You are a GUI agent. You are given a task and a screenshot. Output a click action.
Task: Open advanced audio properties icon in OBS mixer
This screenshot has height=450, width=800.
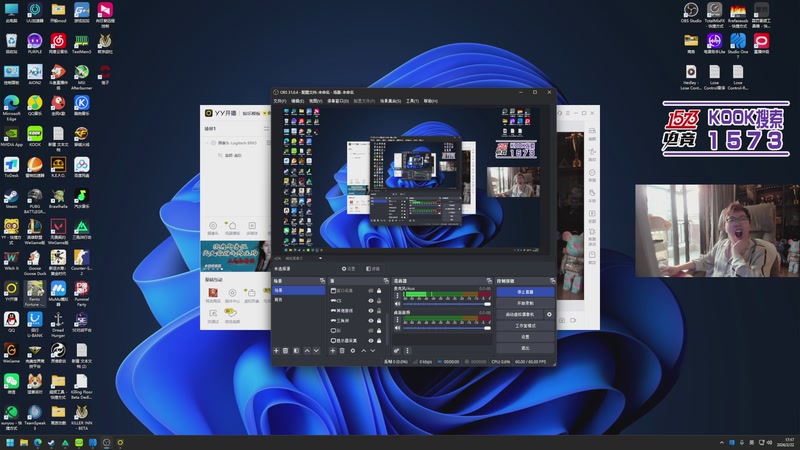click(396, 351)
